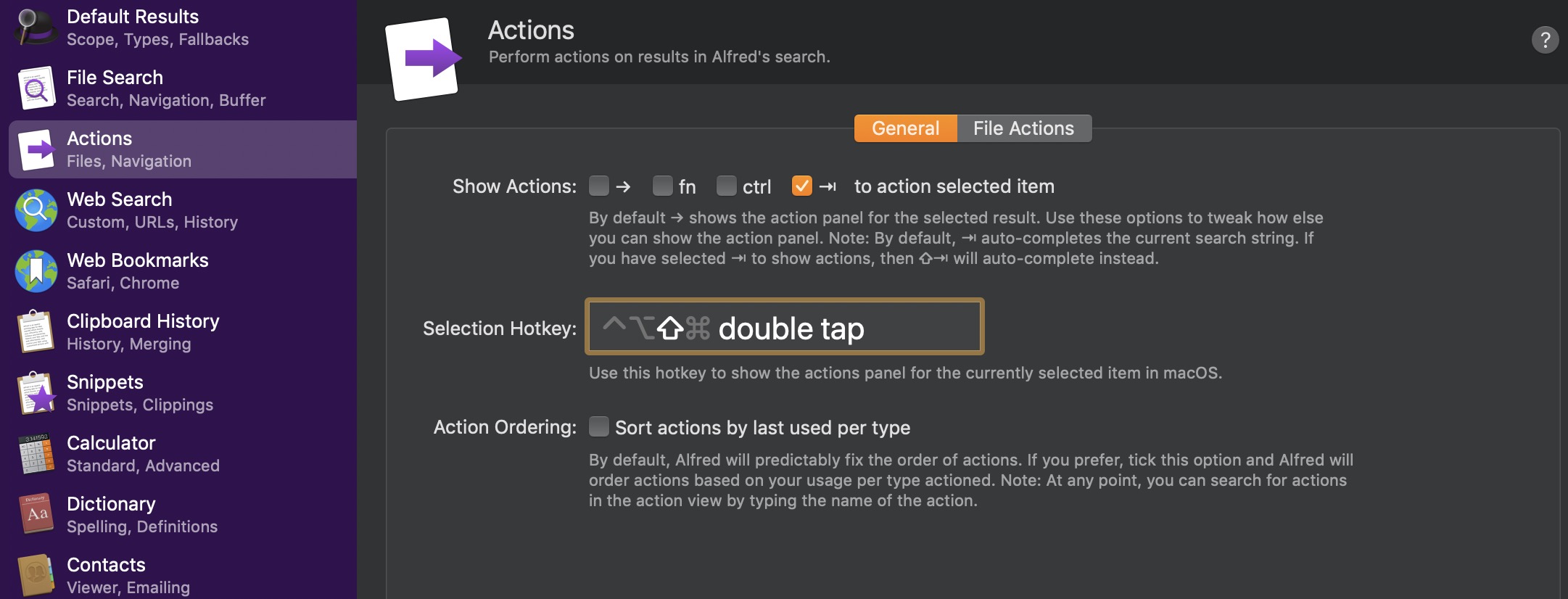Click the Default Results hat icon

pyautogui.click(x=35, y=26)
